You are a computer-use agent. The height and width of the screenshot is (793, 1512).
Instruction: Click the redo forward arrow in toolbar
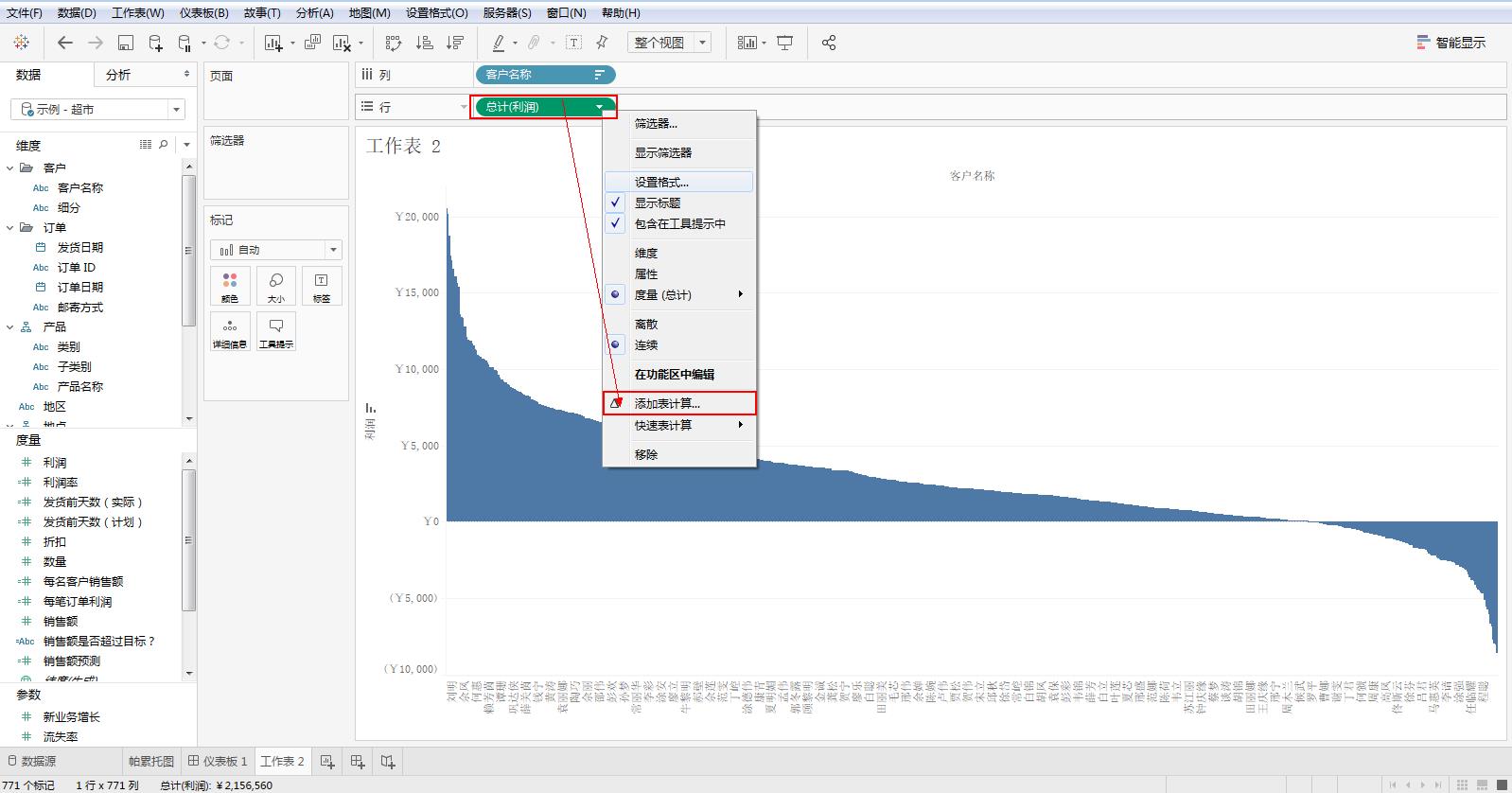[96, 43]
